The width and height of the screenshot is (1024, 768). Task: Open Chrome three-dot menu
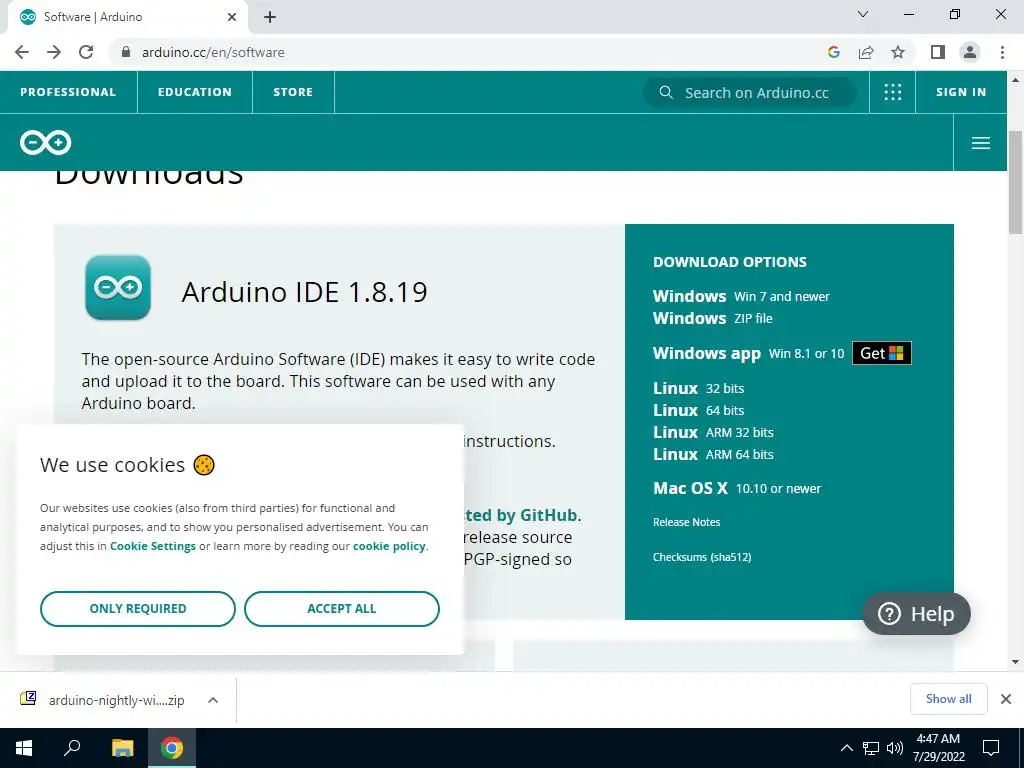click(x=1002, y=52)
